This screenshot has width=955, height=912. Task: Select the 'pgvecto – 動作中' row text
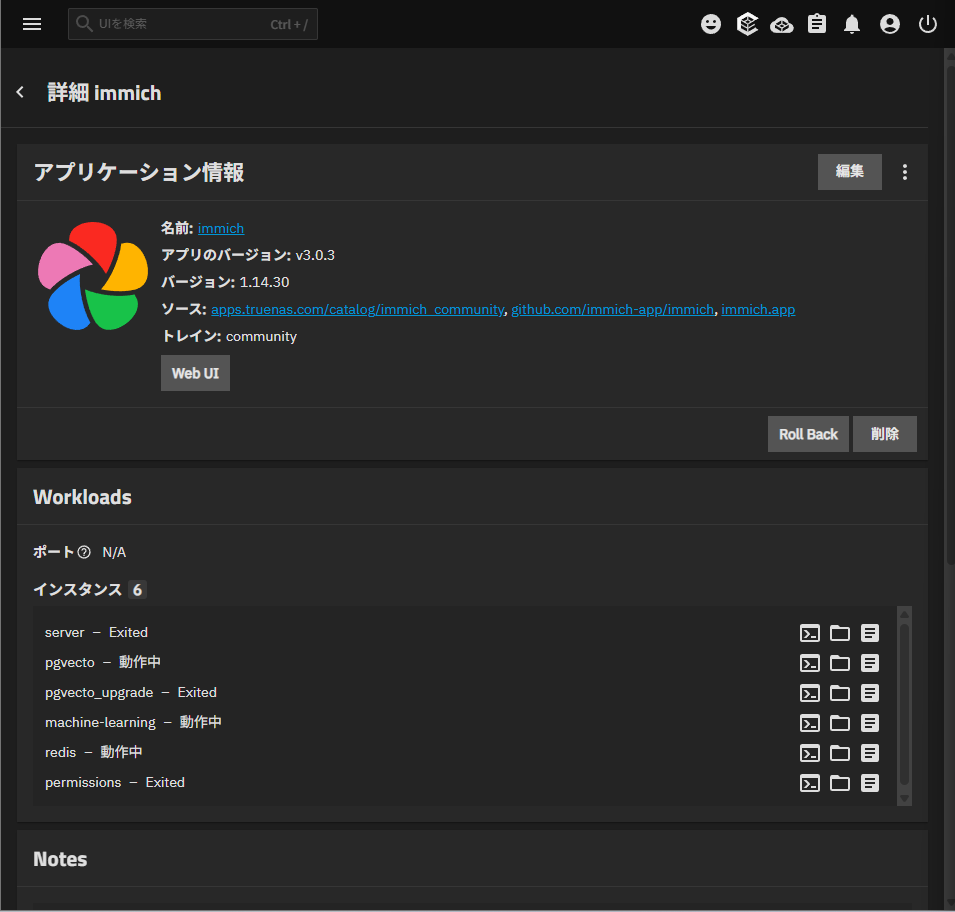[x=102, y=662]
